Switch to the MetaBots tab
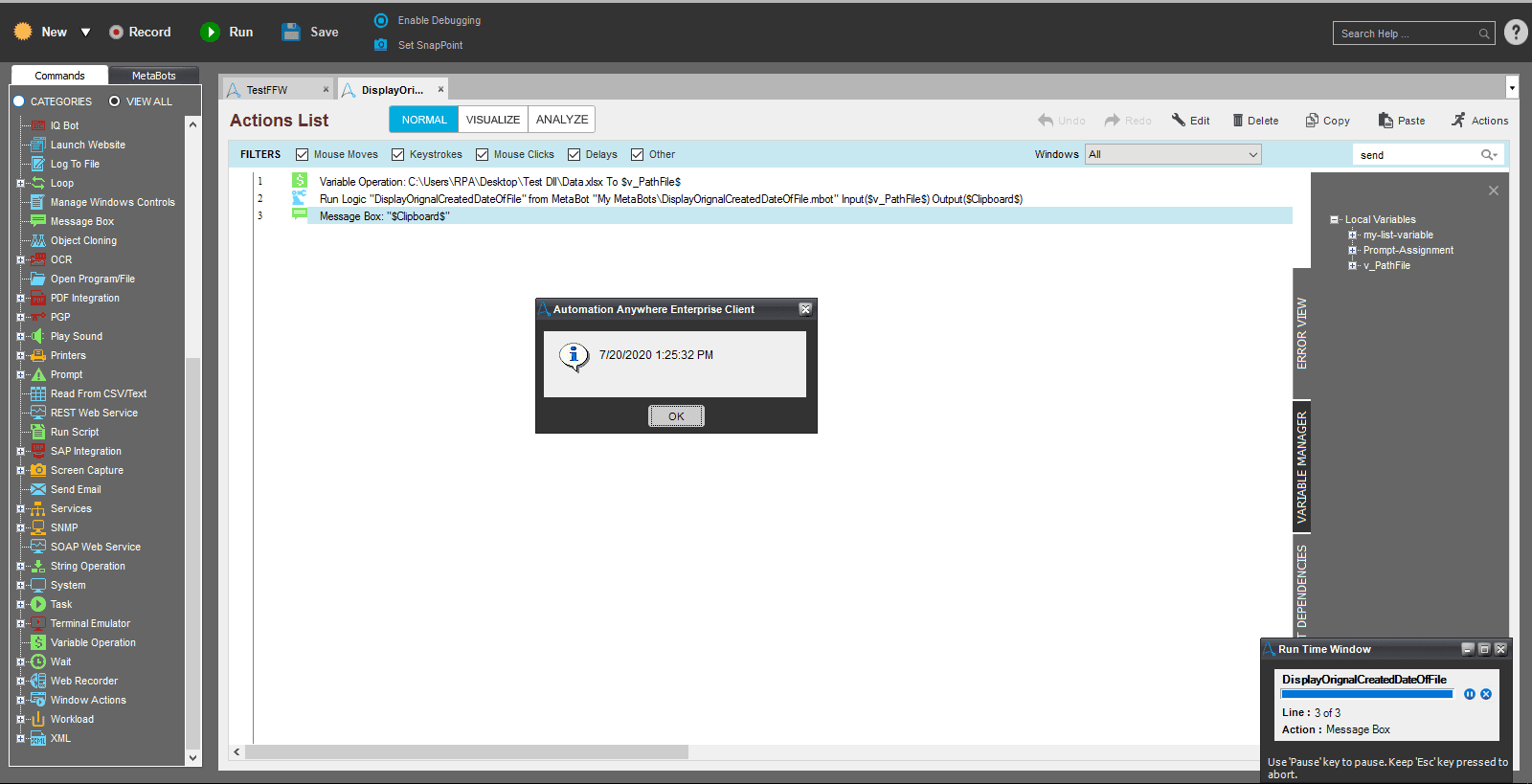The image size is (1532, 784). point(153,76)
